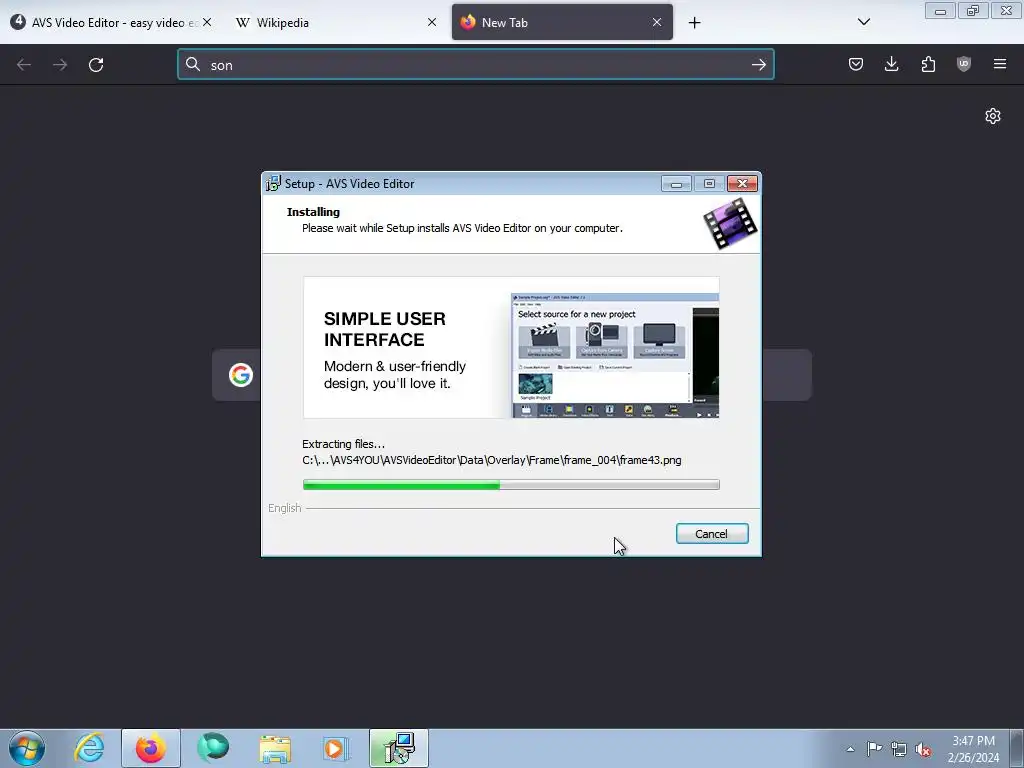
Task: Switch to Firefox in taskbar
Action: coord(151,748)
